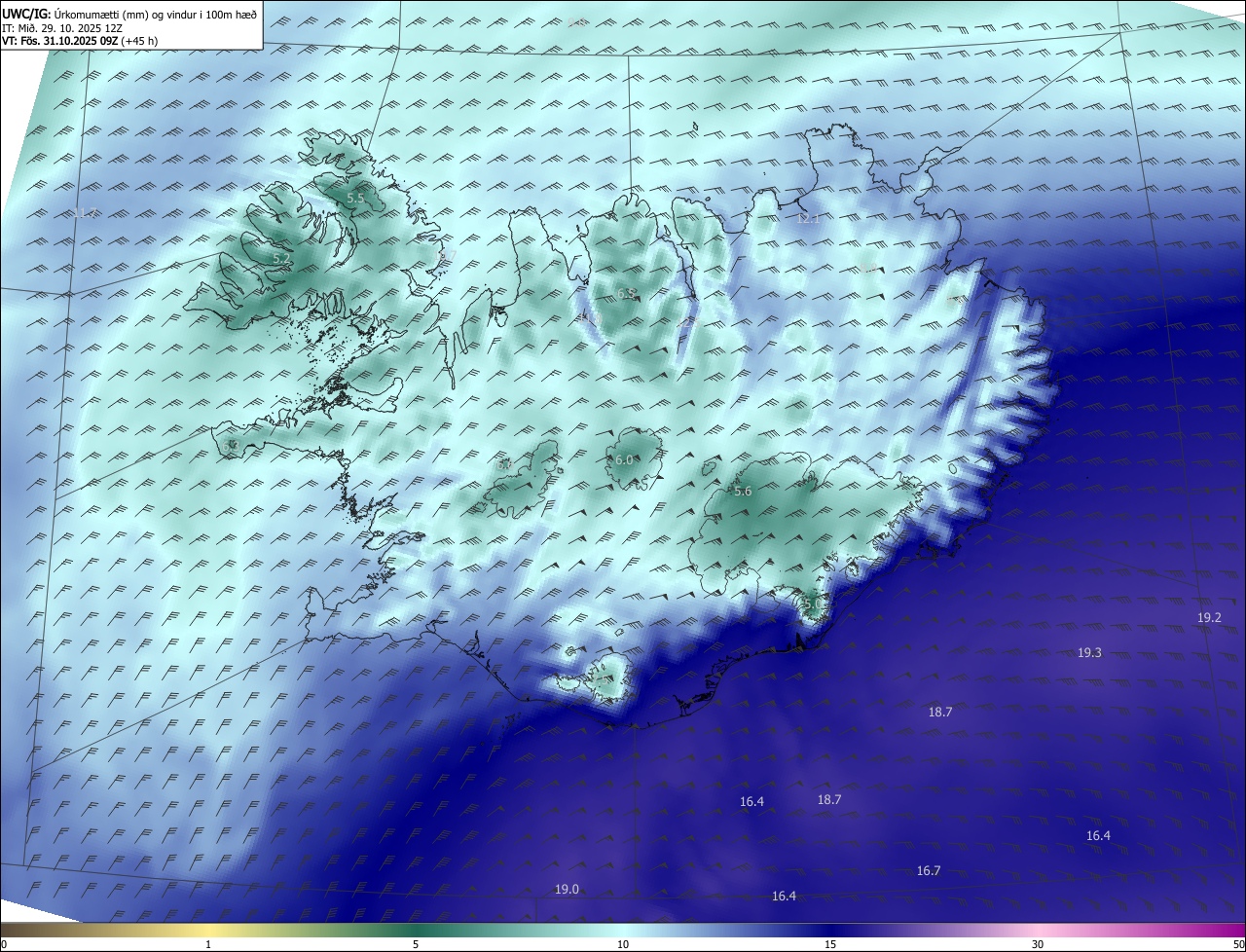This screenshot has height=952, width=1246.
Task: Click the 6.8 value on the map
Action: pyautogui.click(x=625, y=294)
